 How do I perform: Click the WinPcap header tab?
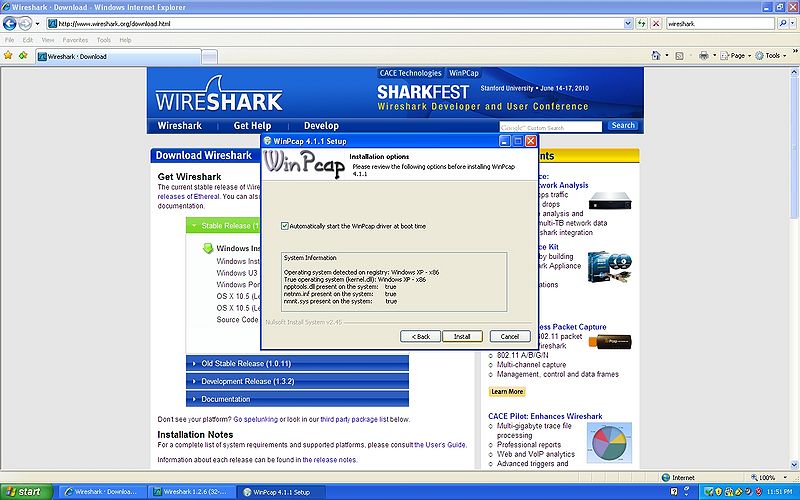click(x=464, y=73)
